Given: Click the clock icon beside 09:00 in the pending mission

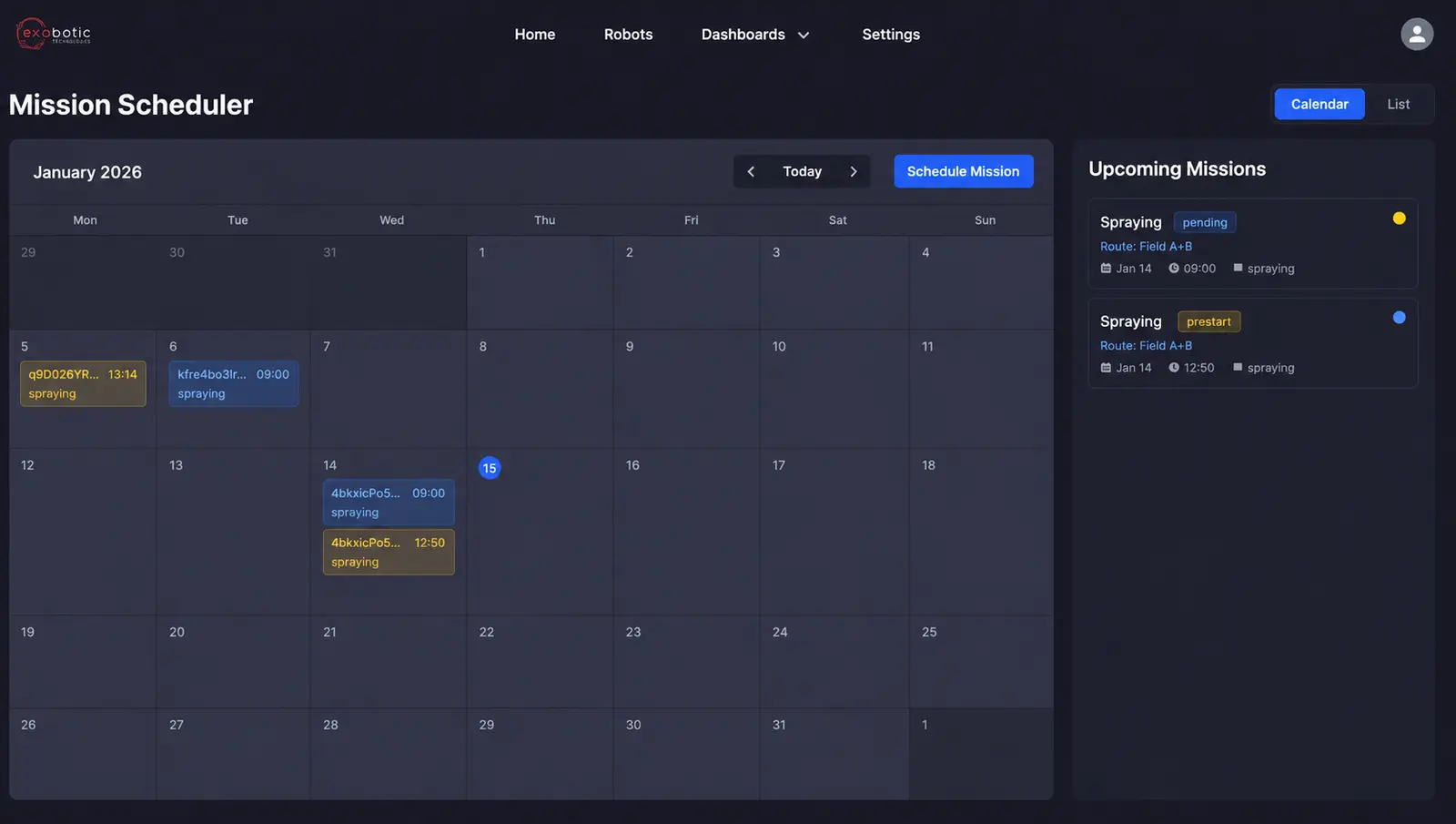Looking at the screenshot, I should 1174,269.
